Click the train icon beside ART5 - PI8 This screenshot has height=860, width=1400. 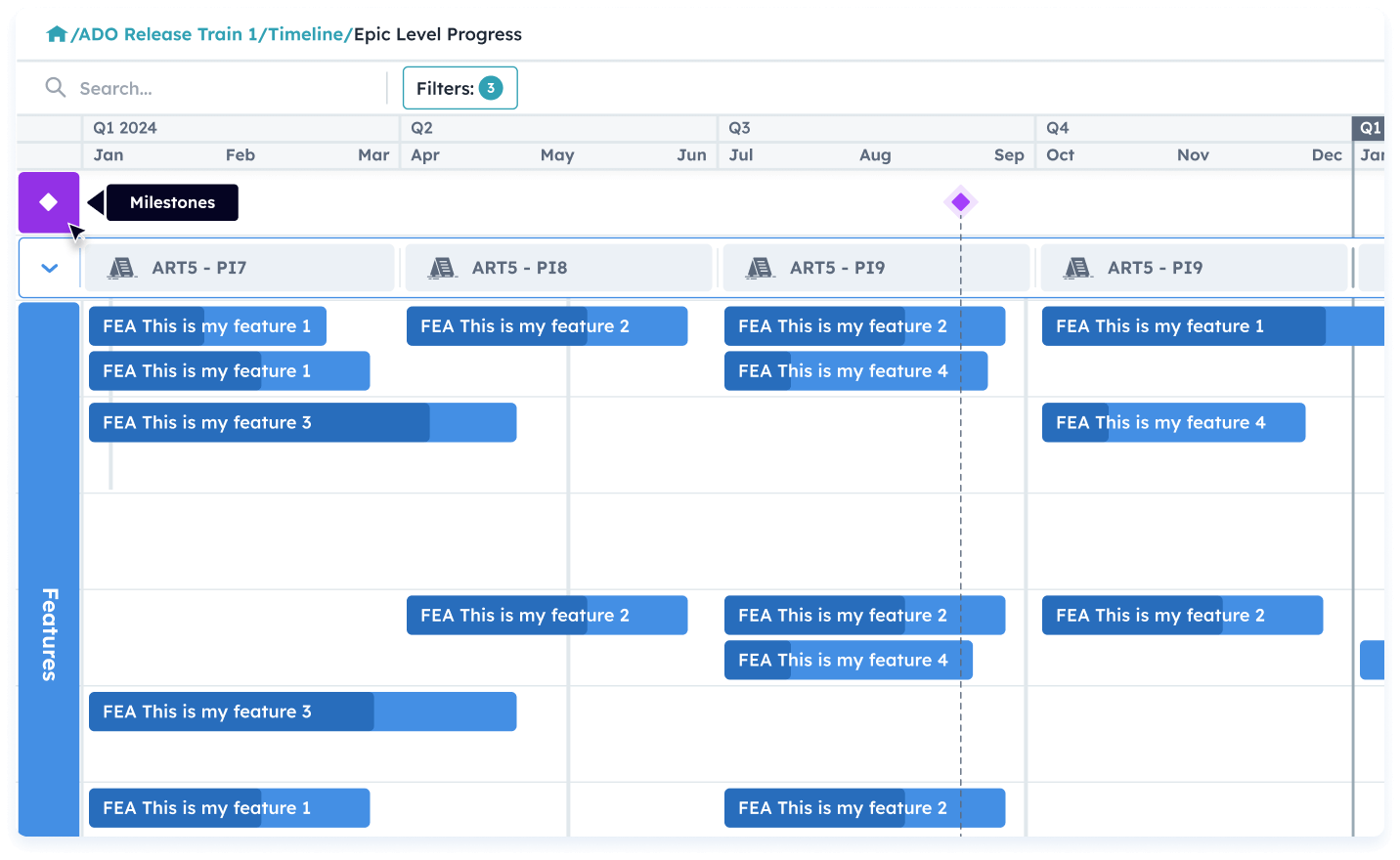[x=443, y=268]
